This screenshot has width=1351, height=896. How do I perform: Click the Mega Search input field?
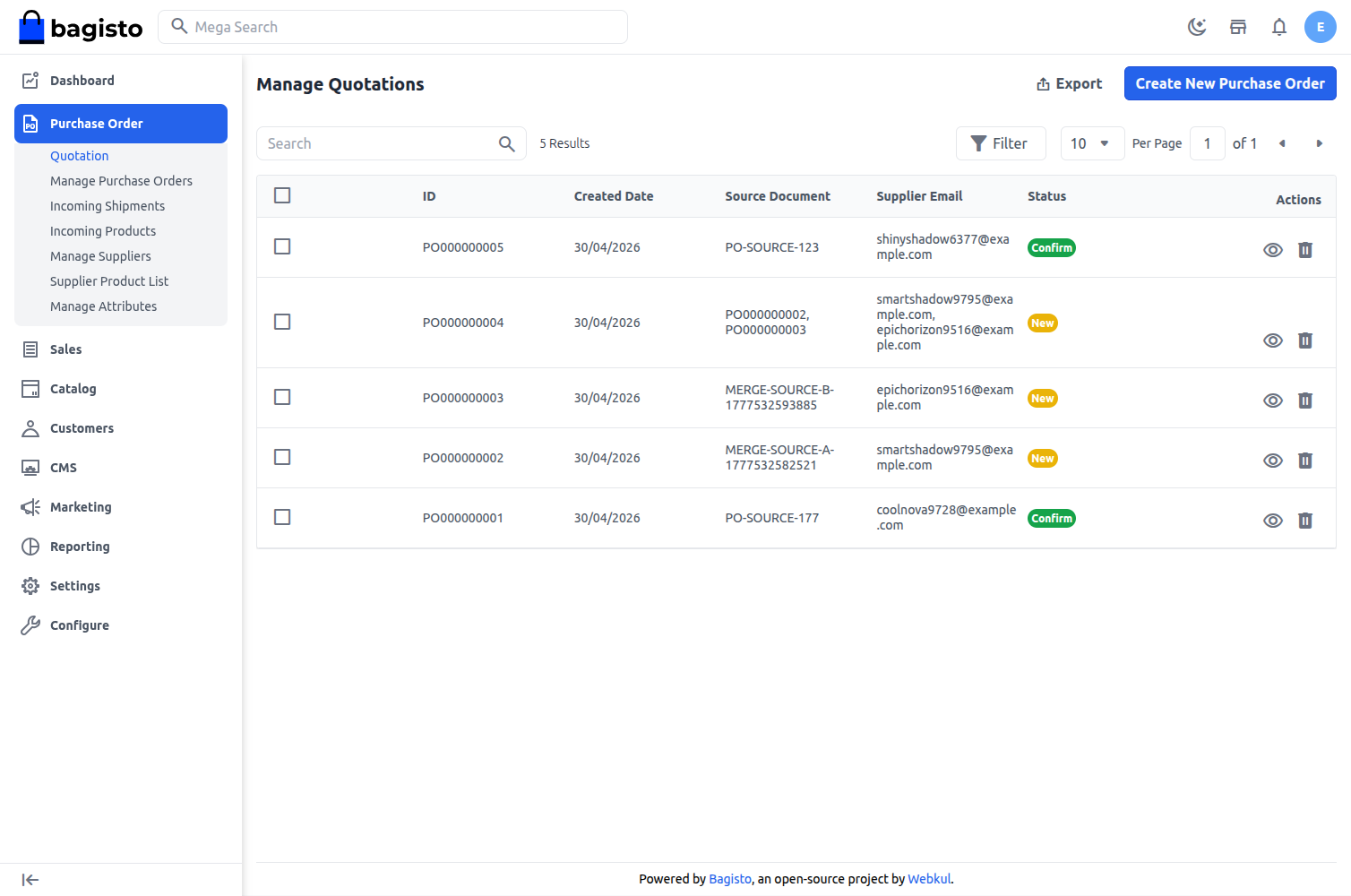tap(392, 27)
